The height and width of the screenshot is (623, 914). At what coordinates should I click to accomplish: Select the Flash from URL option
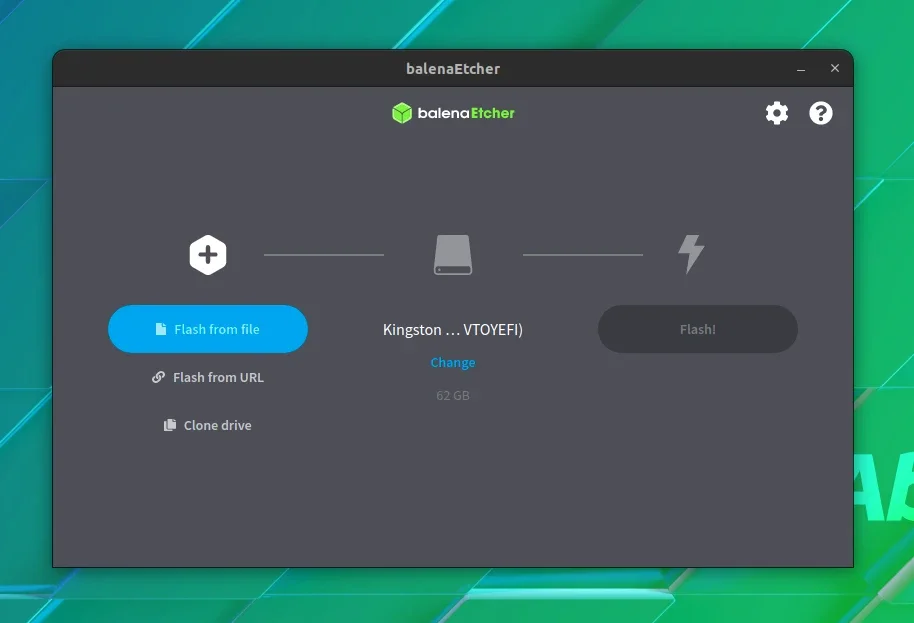pyautogui.click(x=208, y=377)
